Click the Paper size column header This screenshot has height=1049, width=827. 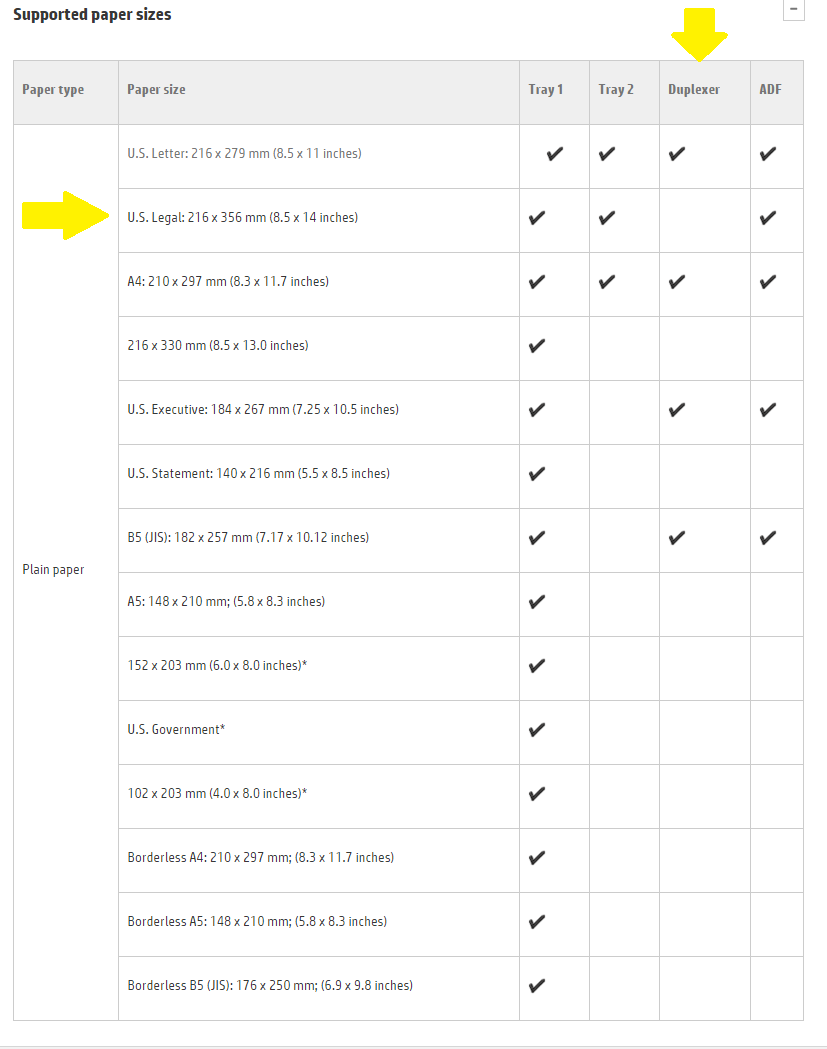[156, 90]
